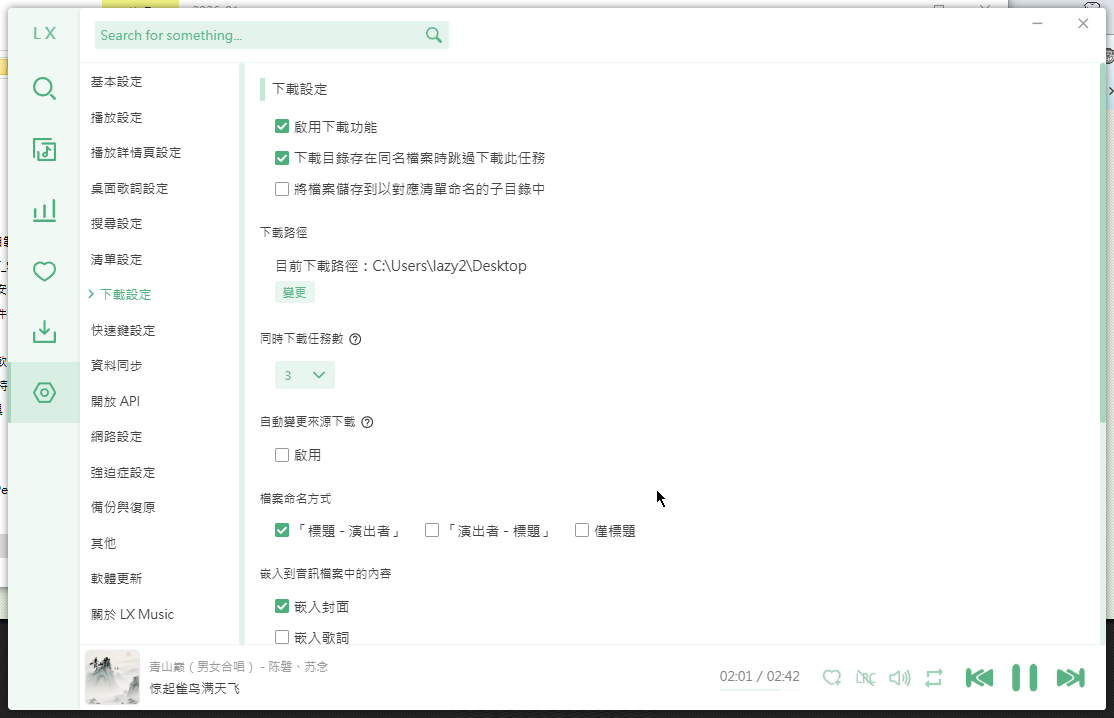
Task: Go to 關於 LX Music section
Action: [x=132, y=614]
